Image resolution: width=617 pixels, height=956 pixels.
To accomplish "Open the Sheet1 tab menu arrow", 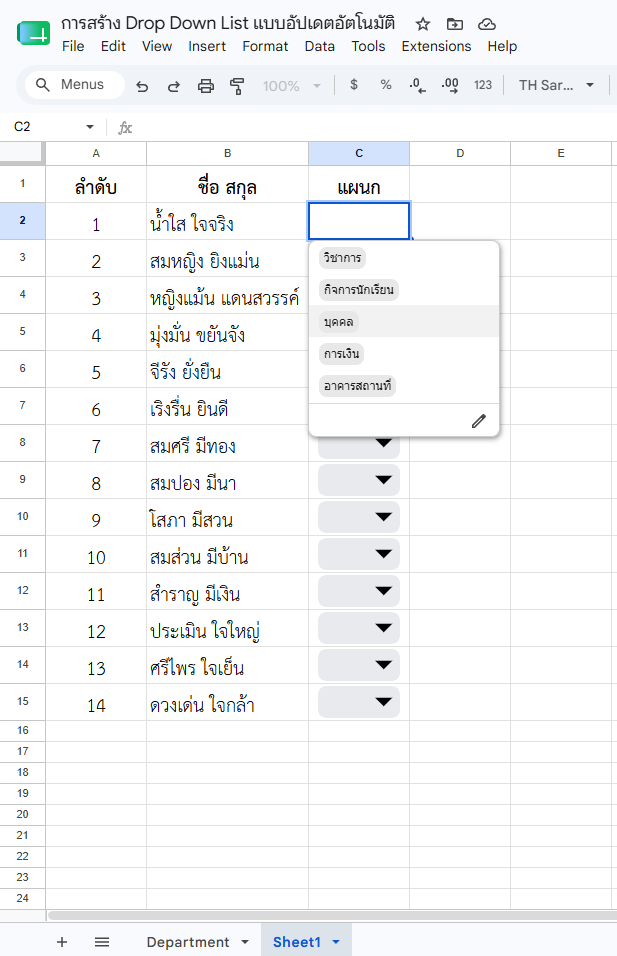I will click(336, 942).
